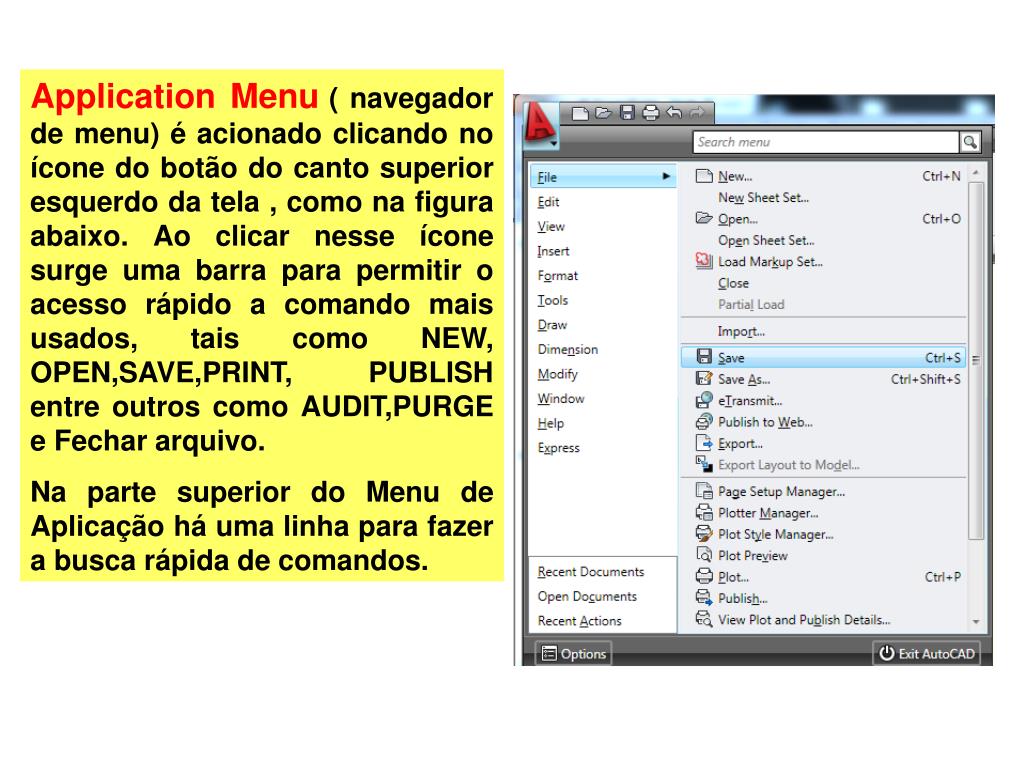Click the eTransmit icon
This screenshot has width=1024, height=768.
coord(704,400)
